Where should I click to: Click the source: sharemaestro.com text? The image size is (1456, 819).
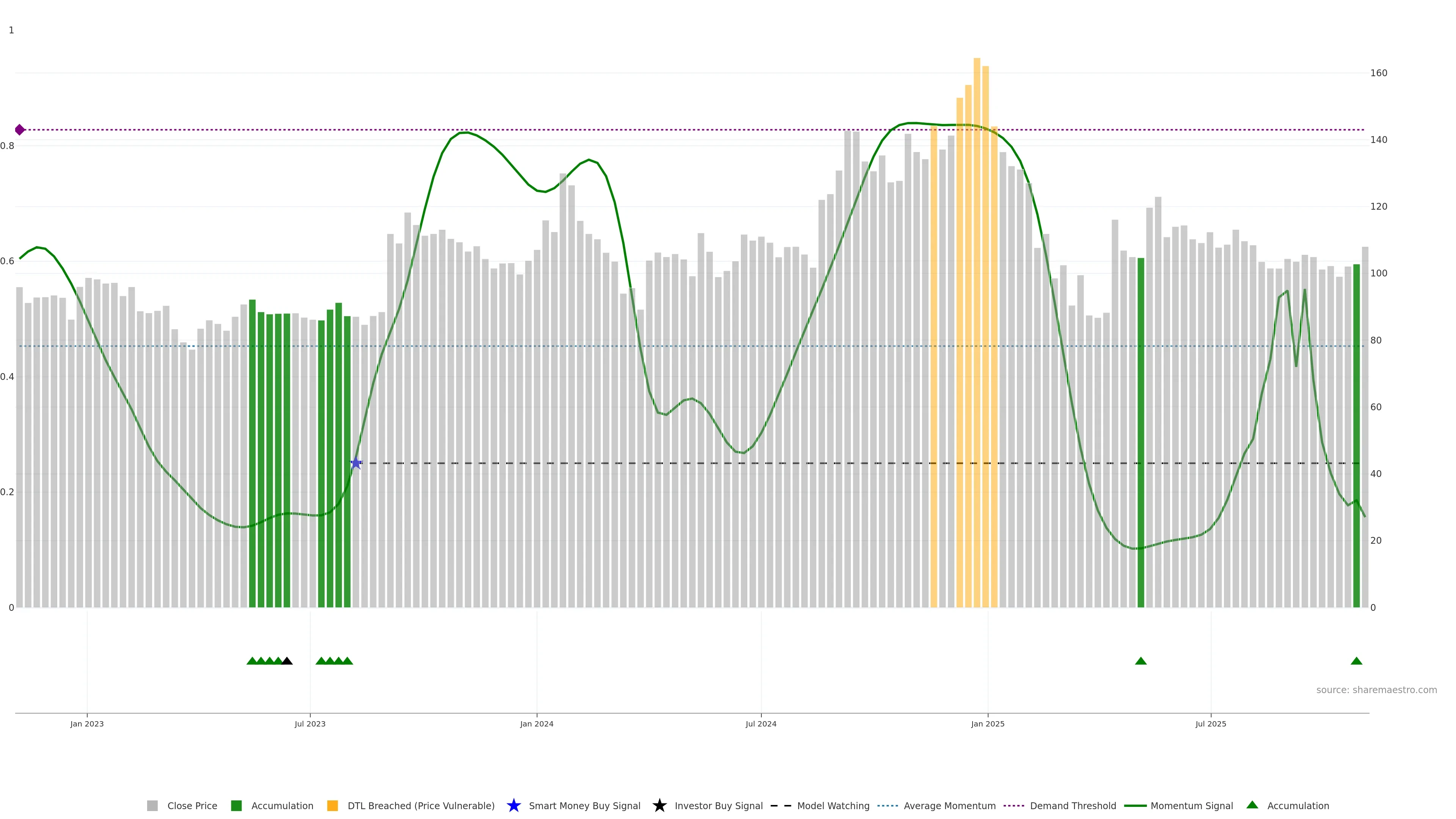pos(1376,690)
